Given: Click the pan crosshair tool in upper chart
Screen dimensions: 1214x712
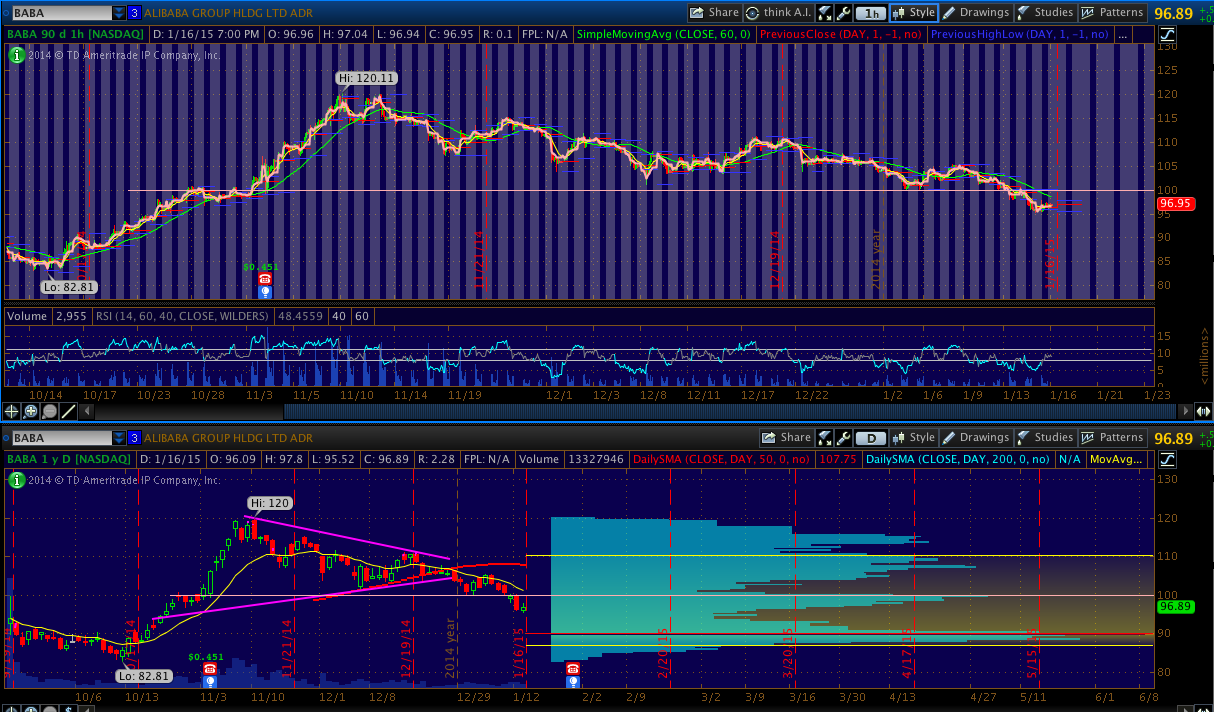Looking at the screenshot, I should 12,411.
